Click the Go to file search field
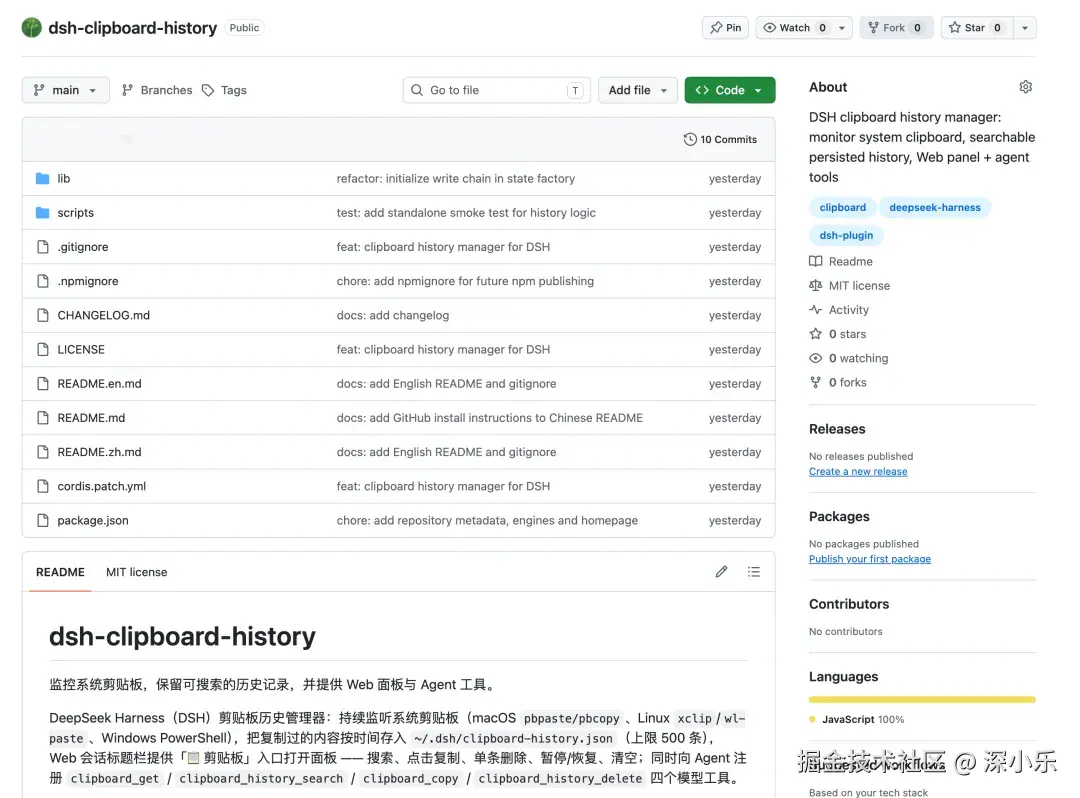 click(497, 90)
